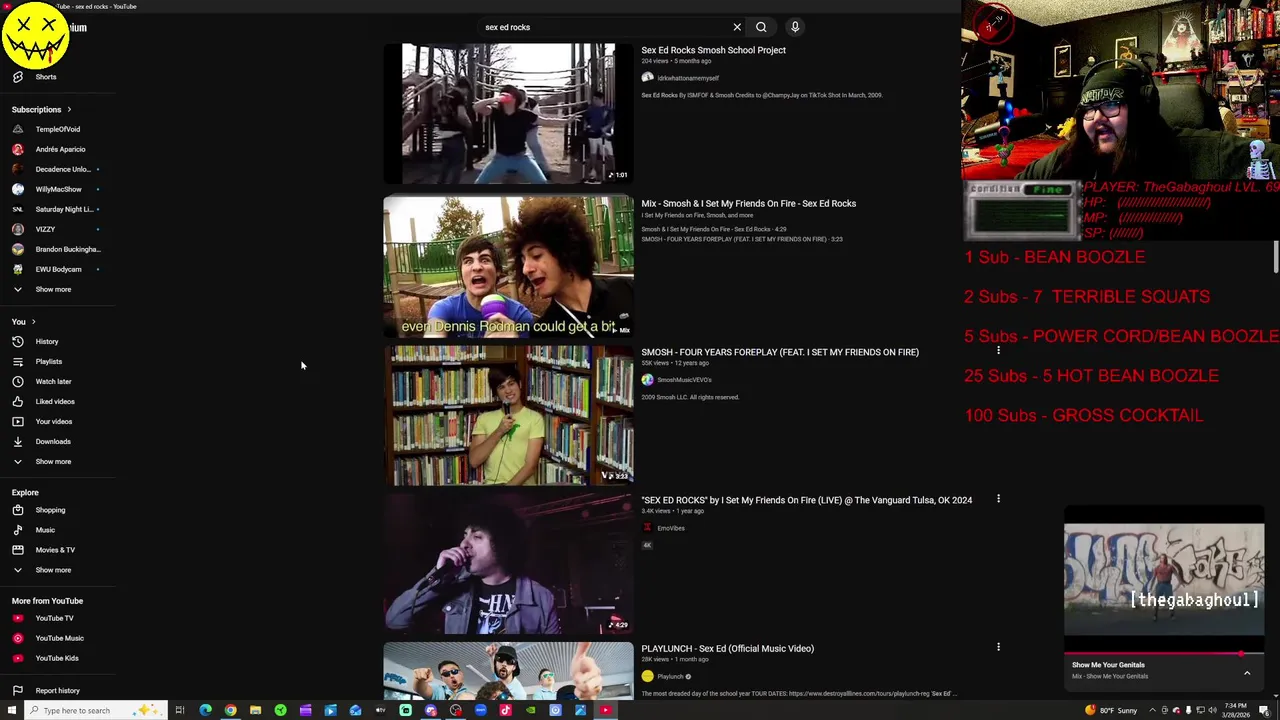Screen dimensions: 1280x720
Task: Click the miniplayer video preview
Action: pyautogui.click(x=1164, y=580)
